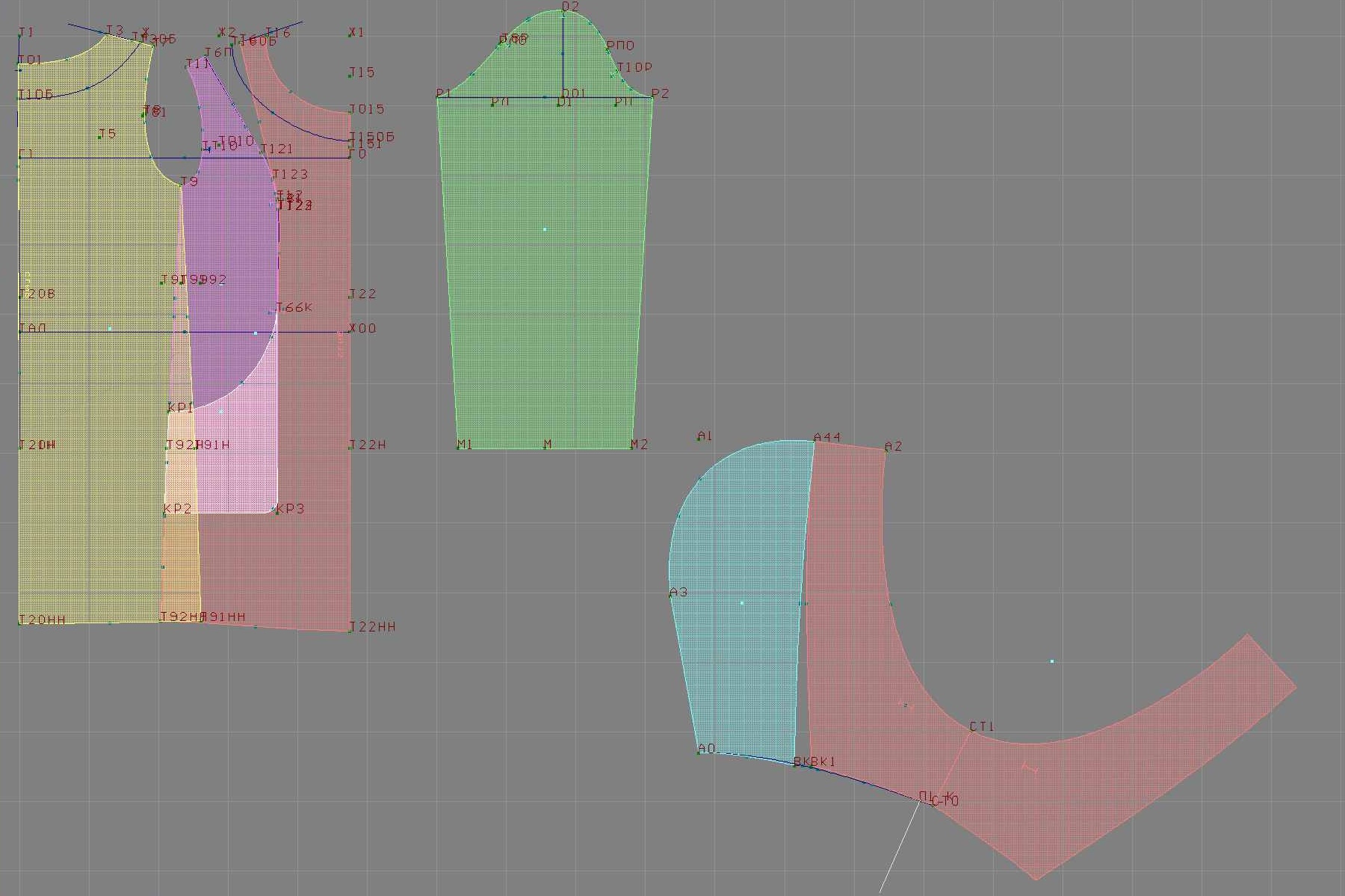The height and width of the screenshot is (896, 1345).
Task: Select point T20HH at lower left corner
Action: (x=19, y=622)
